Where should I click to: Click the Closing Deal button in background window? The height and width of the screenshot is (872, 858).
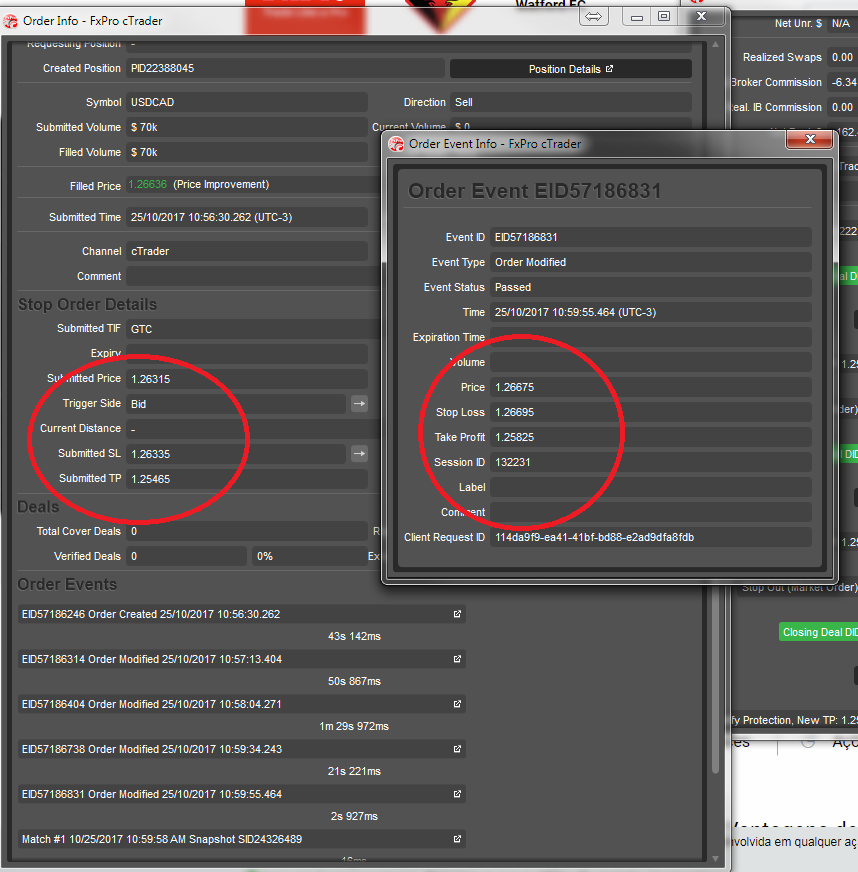[x=819, y=632]
